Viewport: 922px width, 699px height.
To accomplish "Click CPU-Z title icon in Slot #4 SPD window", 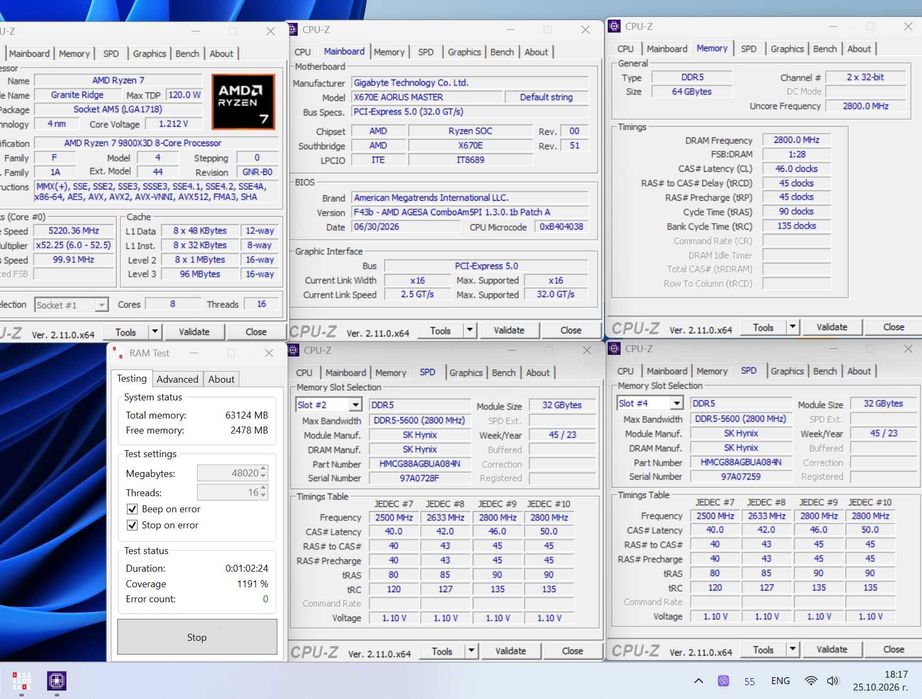I will click(614, 349).
